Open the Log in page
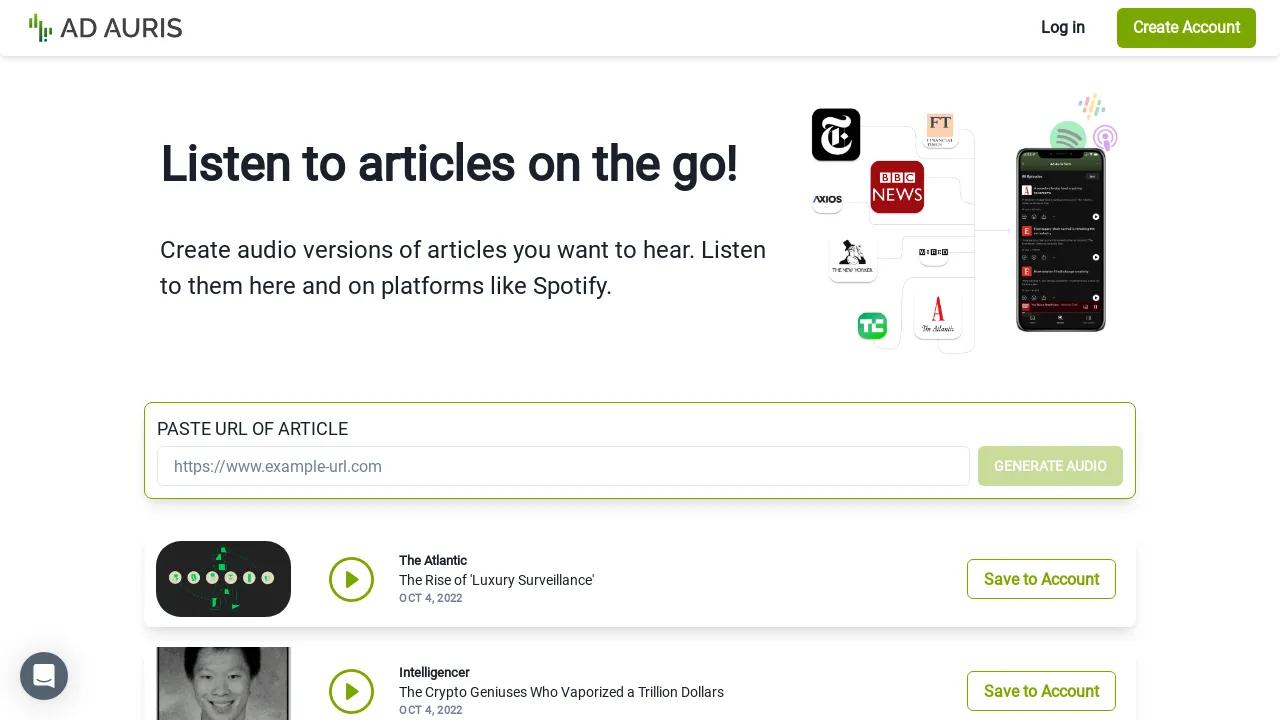The image size is (1280, 720). [x=1063, y=28]
